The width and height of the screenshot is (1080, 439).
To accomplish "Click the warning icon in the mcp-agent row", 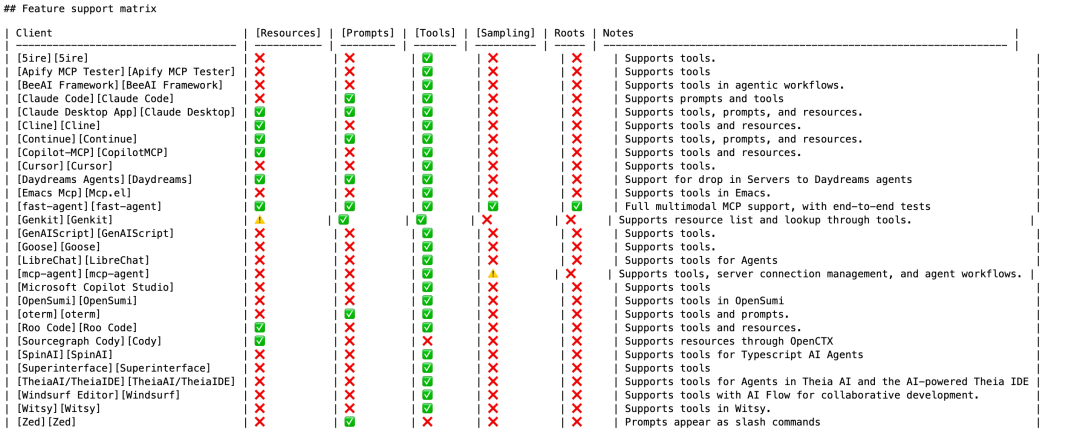I will (x=493, y=274).
